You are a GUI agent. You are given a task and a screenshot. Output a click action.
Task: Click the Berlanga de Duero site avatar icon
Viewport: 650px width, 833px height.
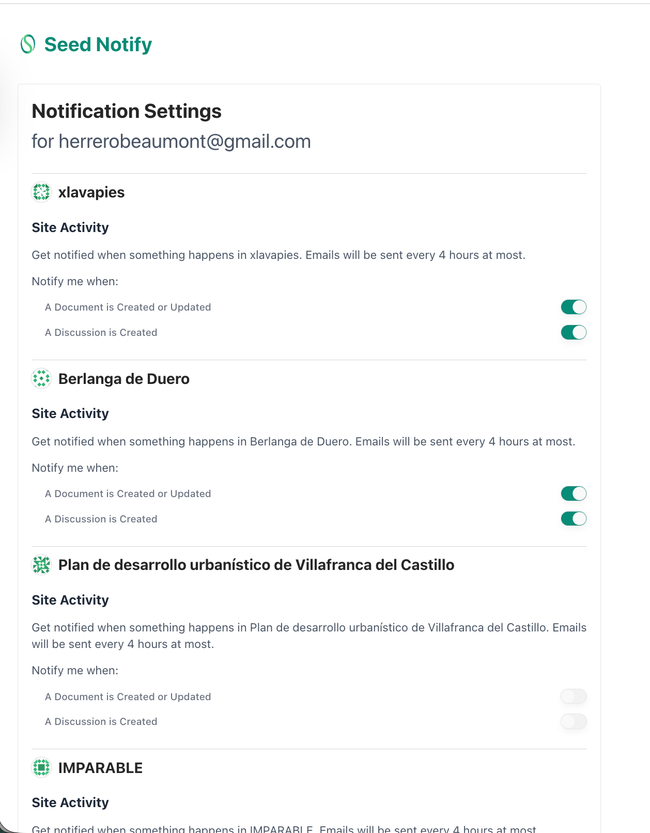[41, 379]
